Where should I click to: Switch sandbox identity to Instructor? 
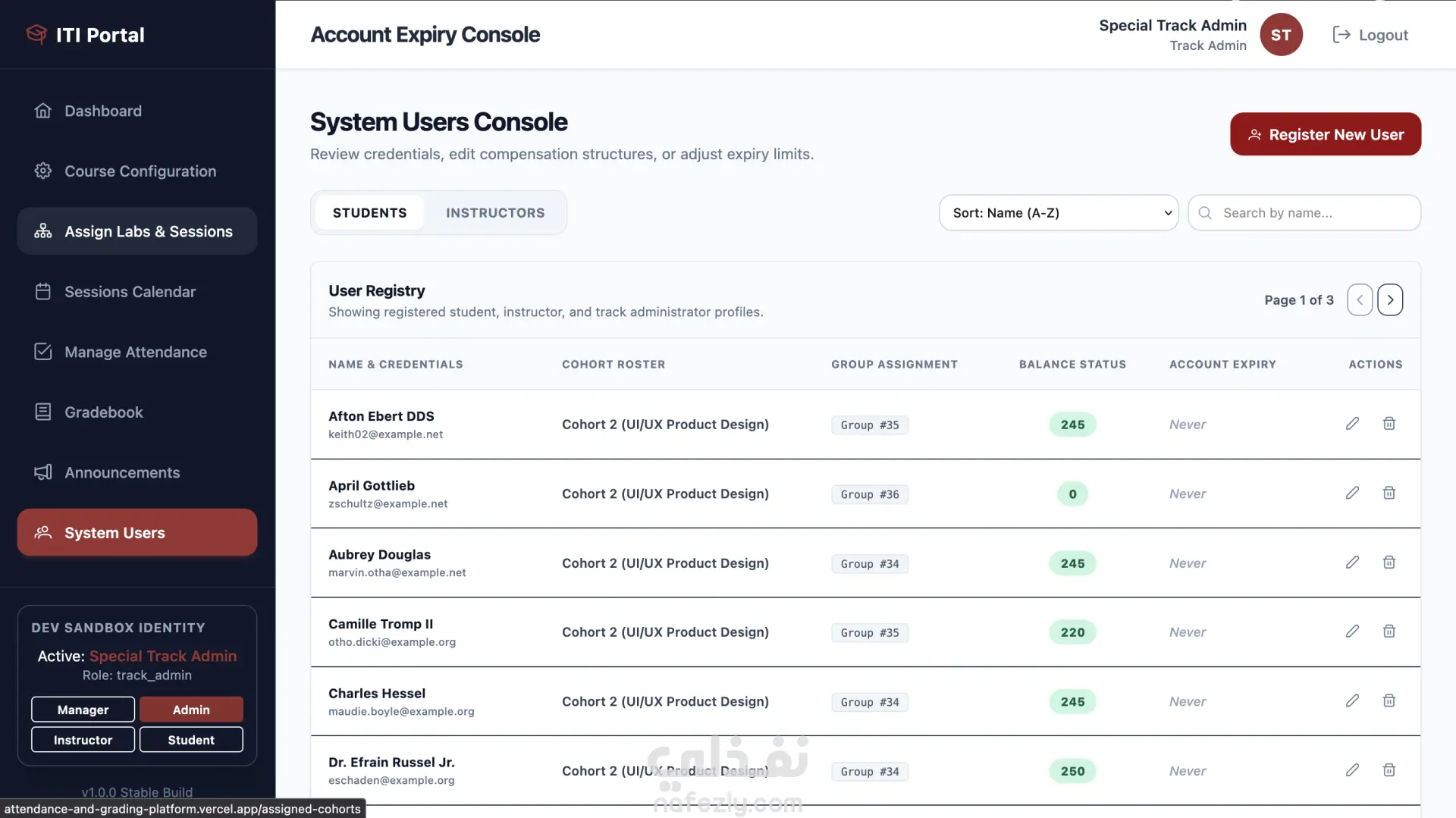pyautogui.click(x=83, y=740)
